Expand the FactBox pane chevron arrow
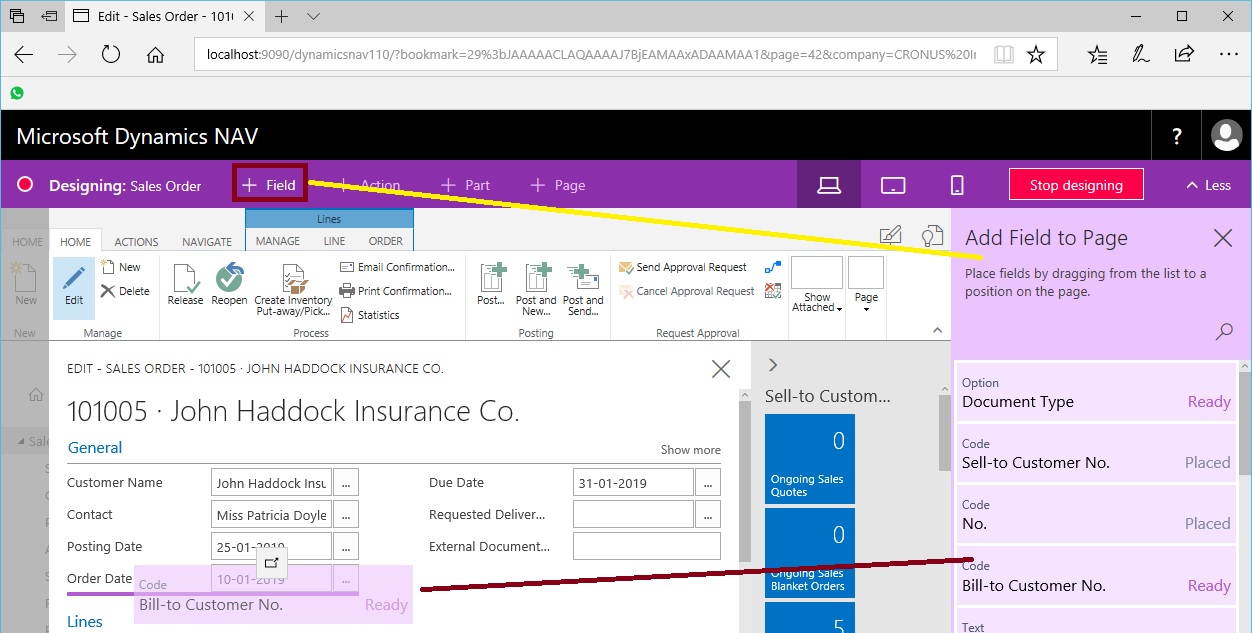The image size is (1252, 633). pos(772,366)
